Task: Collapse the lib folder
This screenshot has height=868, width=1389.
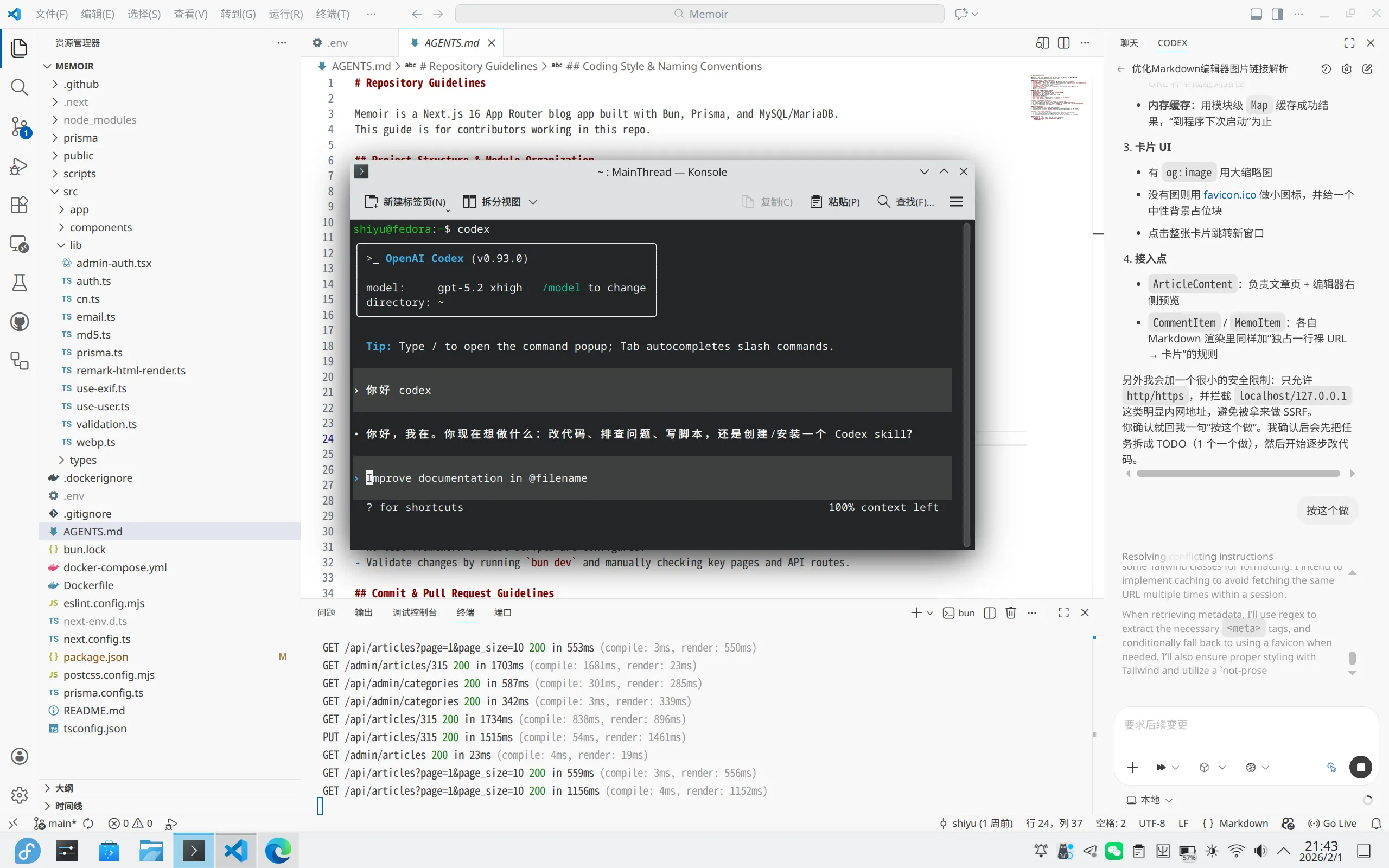Action: tap(75, 245)
